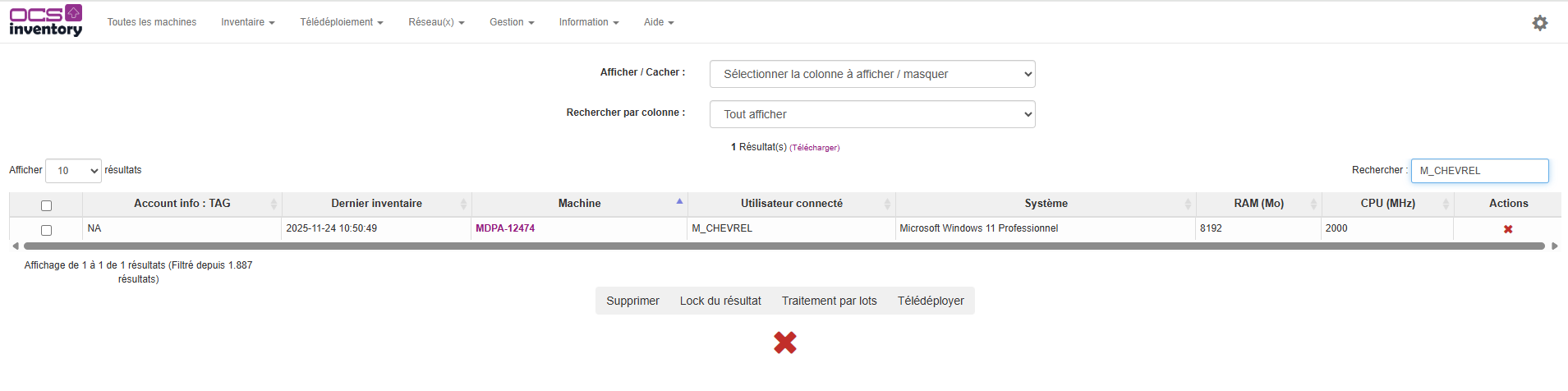Screen dimensions: 1568x391
Task: Click the large red X below buttons
Action: tap(784, 343)
